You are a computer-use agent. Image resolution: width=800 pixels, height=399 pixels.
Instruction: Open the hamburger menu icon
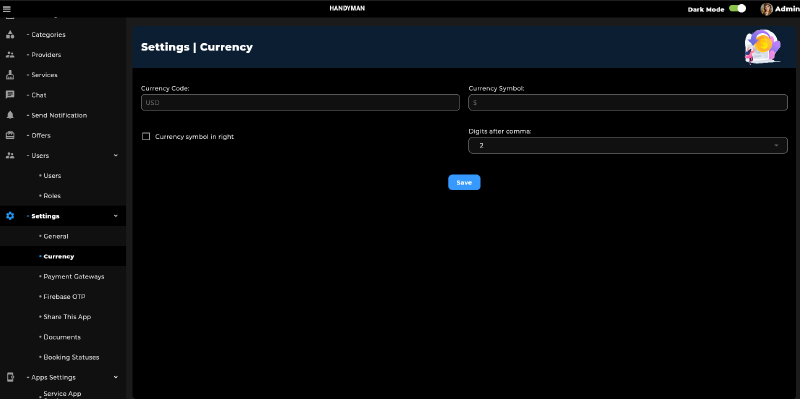[x=7, y=9]
